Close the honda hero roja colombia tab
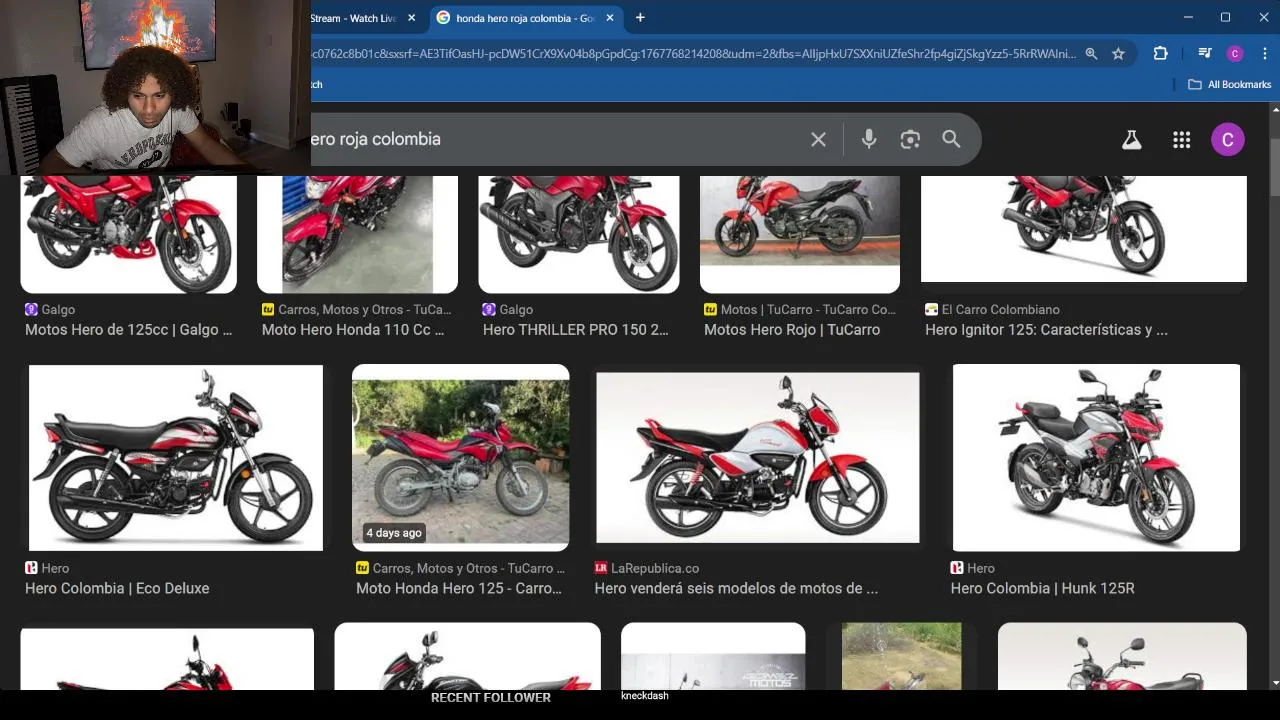Screen dimensions: 1280x720 610,18
